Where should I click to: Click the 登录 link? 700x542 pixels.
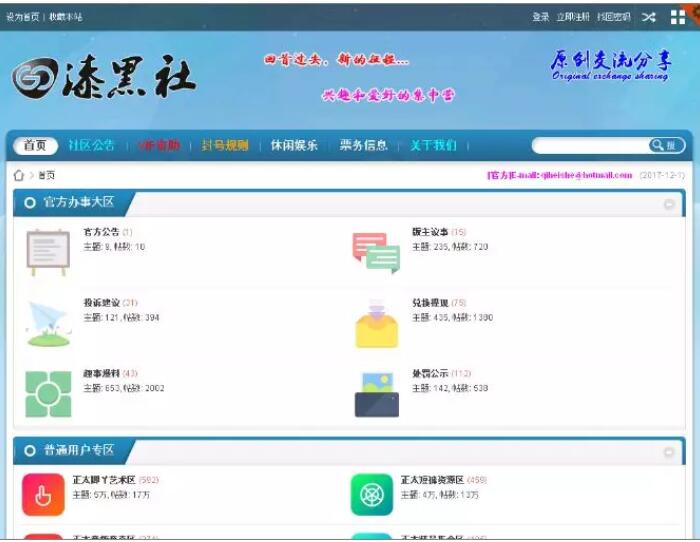[x=541, y=17]
